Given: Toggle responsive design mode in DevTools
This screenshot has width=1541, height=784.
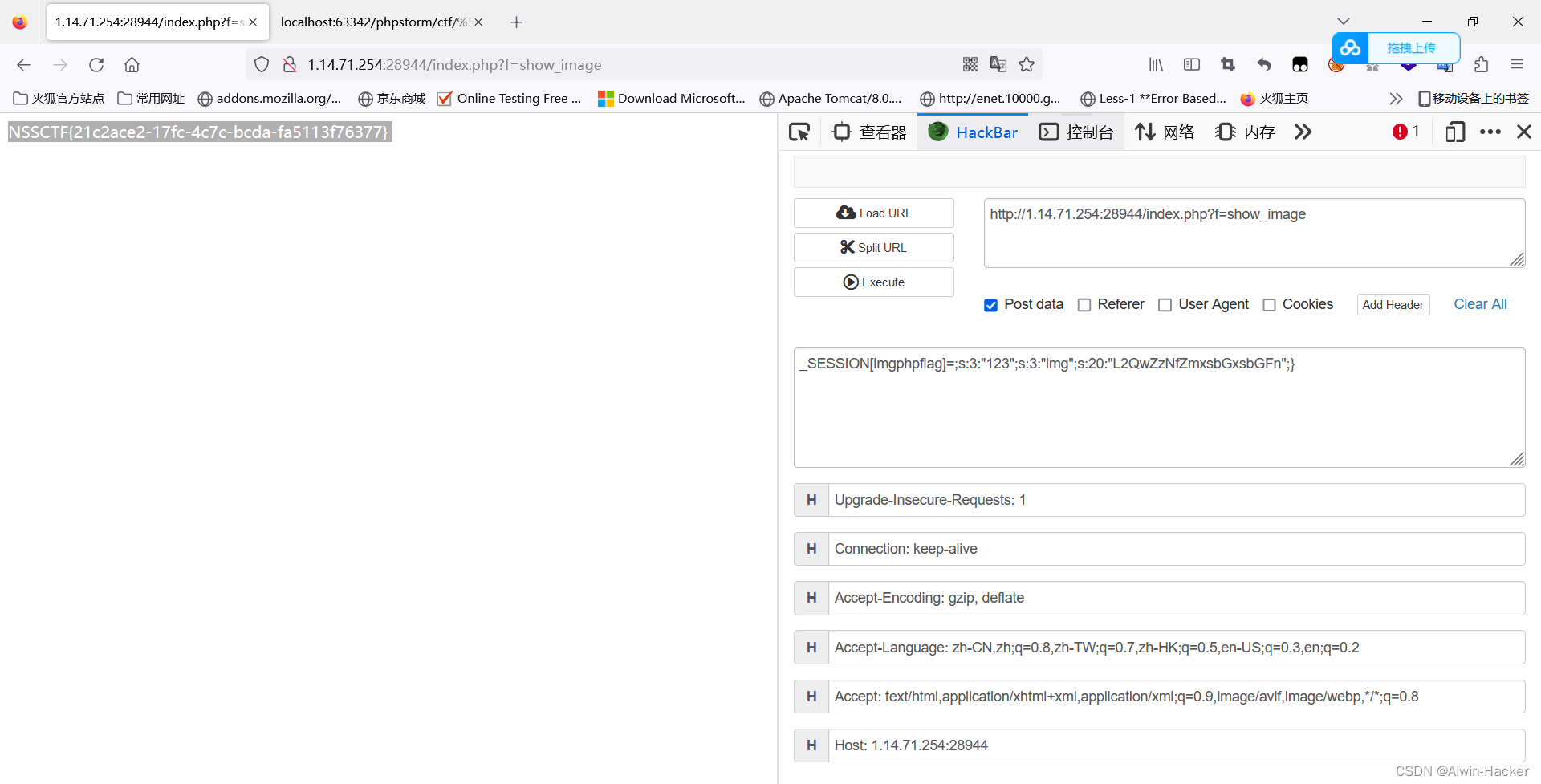Looking at the screenshot, I should [1454, 132].
